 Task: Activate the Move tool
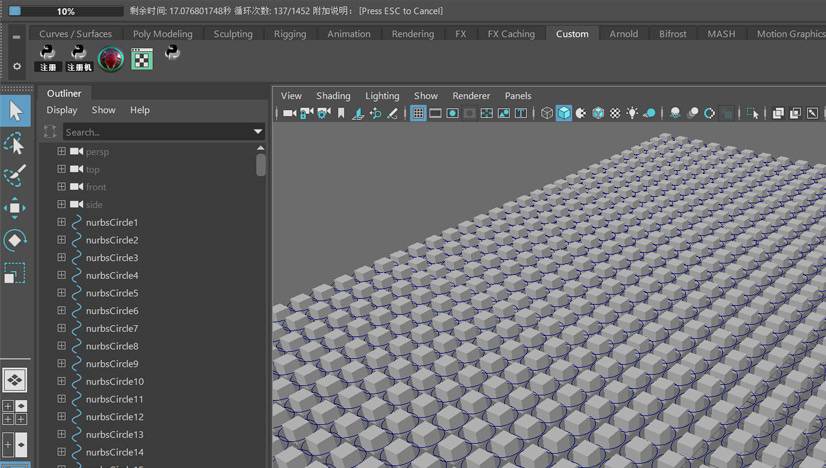(x=15, y=208)
